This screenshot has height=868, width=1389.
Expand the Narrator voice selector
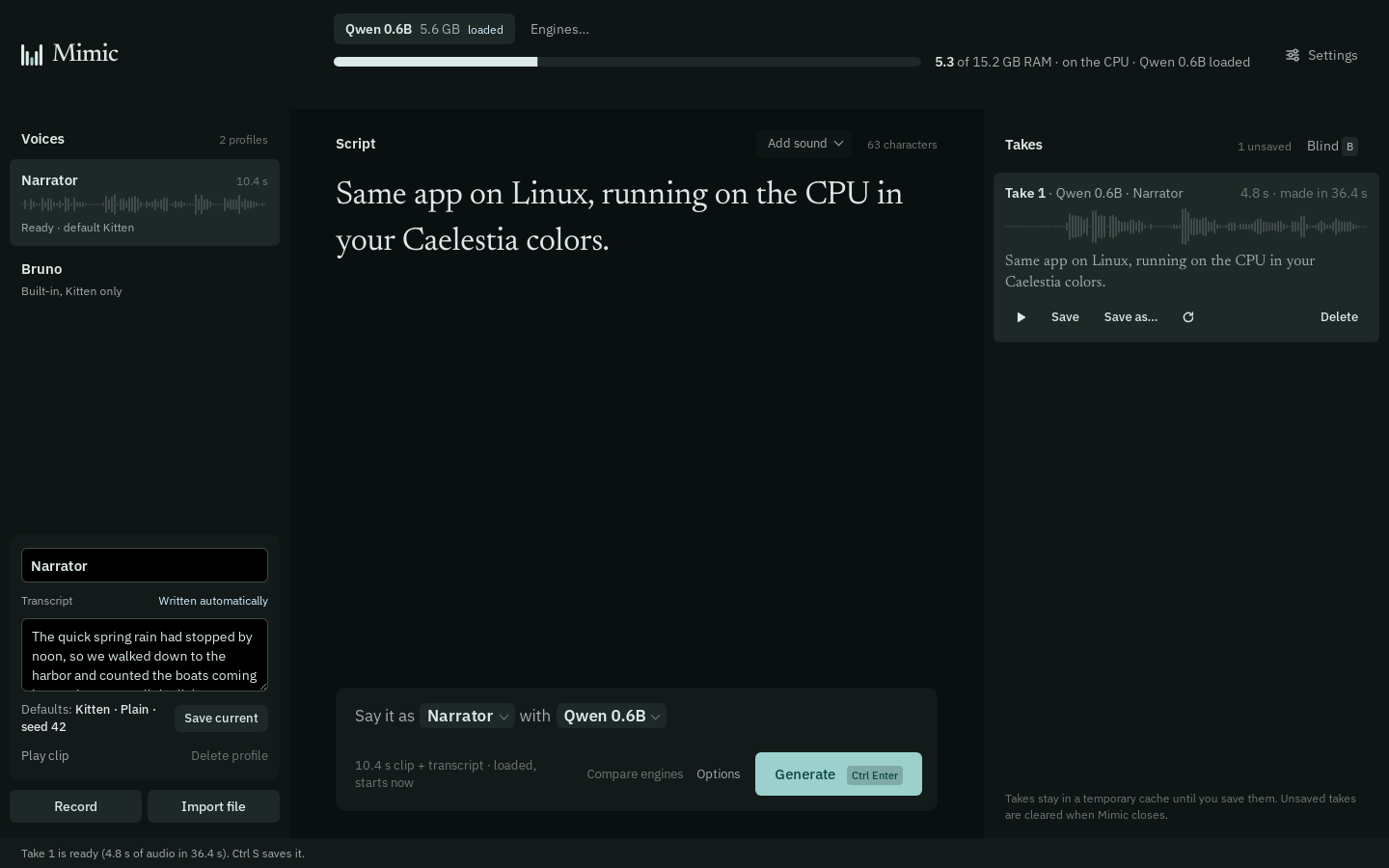tap(467, 716)
